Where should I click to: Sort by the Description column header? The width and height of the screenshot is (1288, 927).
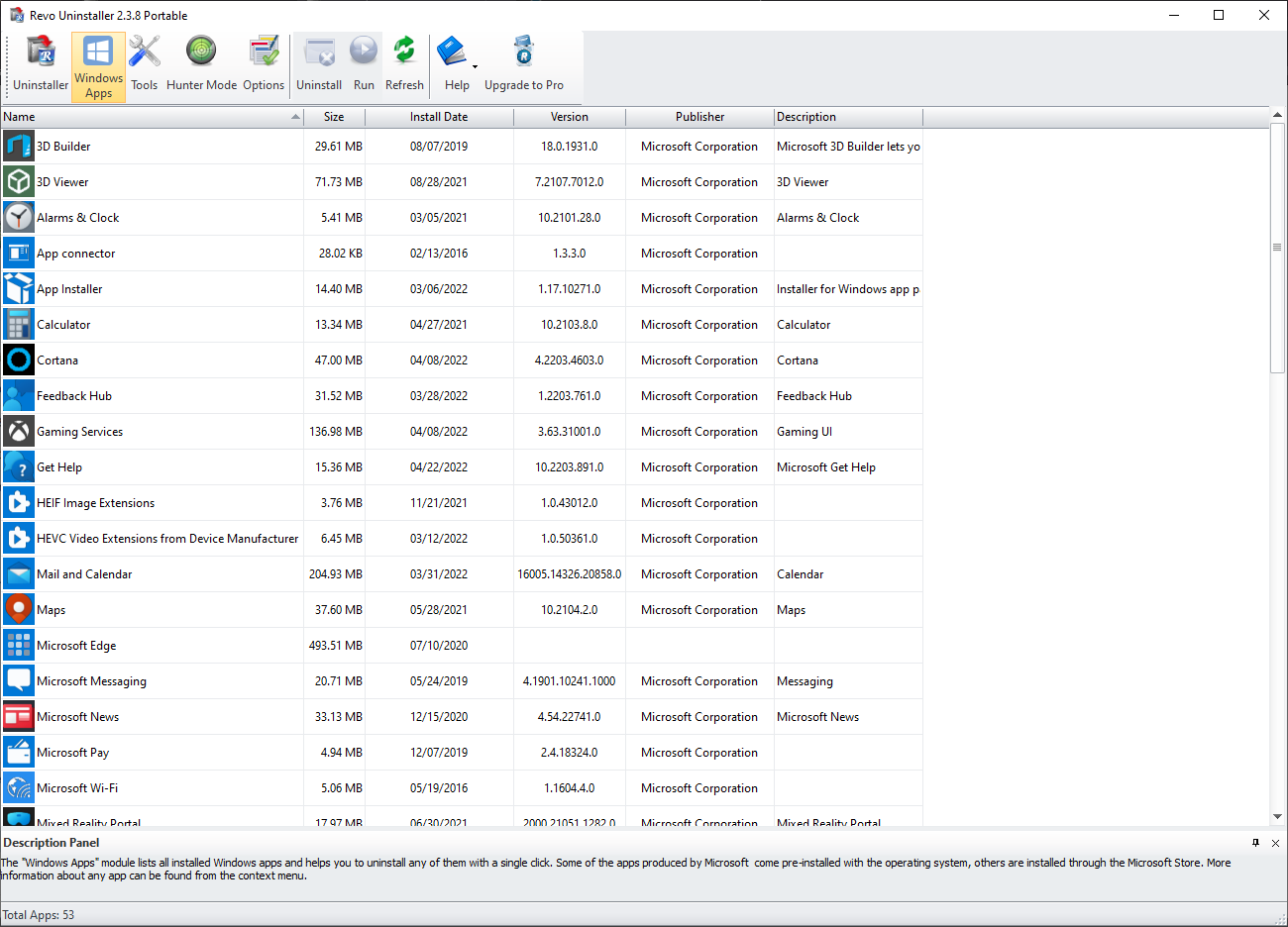tap(848, 117)
